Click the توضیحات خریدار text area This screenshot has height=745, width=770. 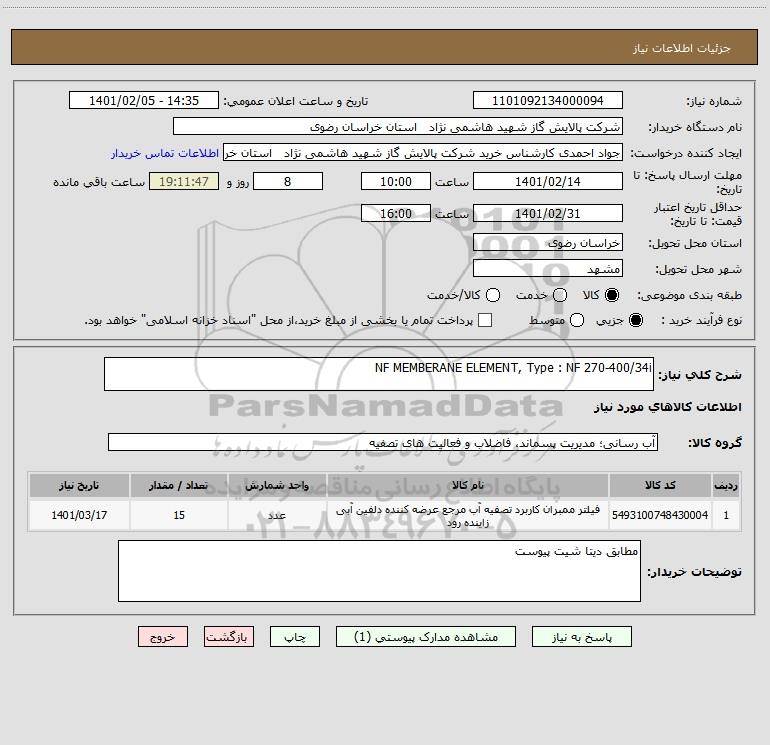pyautogui.click(x=379, y=571)
